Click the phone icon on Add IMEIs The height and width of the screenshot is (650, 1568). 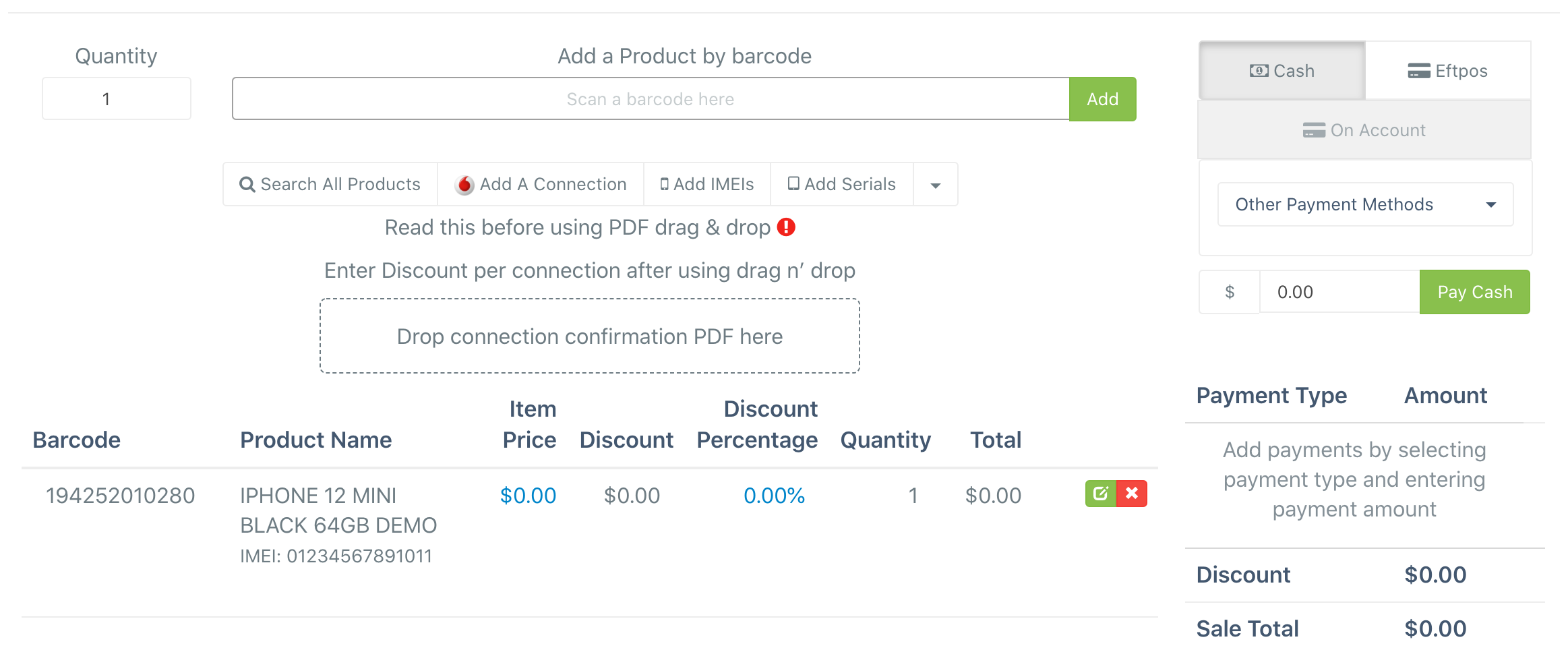665,184
